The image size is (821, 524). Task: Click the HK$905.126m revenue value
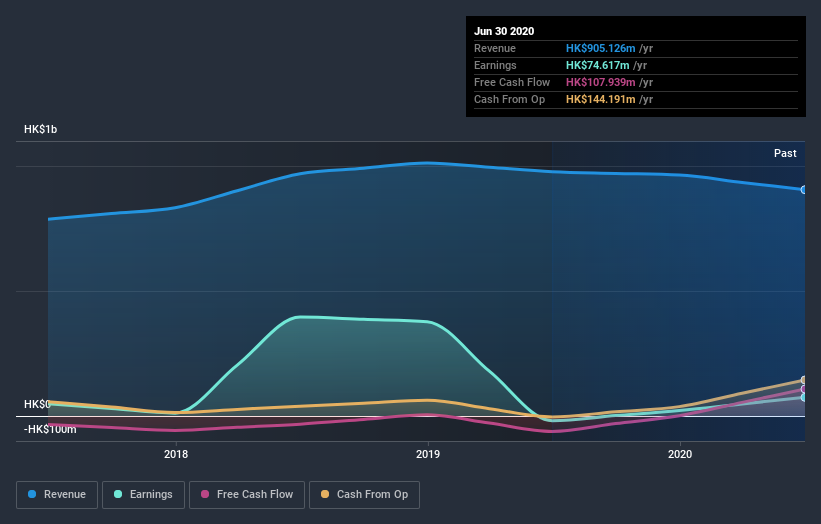[x=601, y=49]
